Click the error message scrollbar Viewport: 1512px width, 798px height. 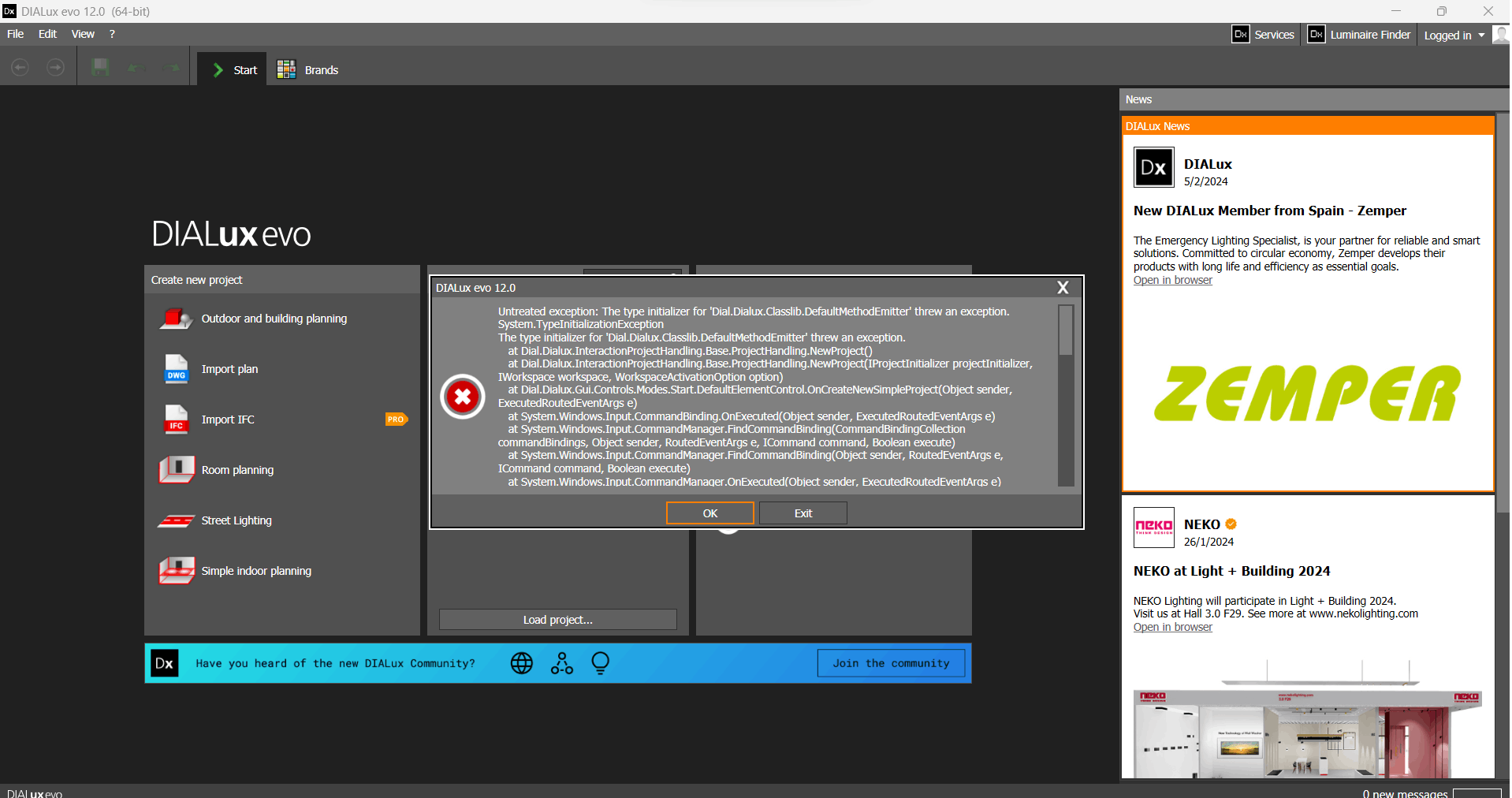[x=1066, y=396]
